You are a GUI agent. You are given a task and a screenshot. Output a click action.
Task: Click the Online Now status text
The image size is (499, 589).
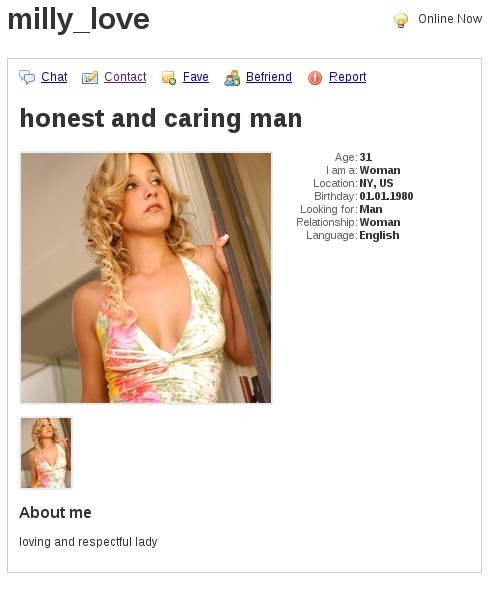(x=450, y=19)
